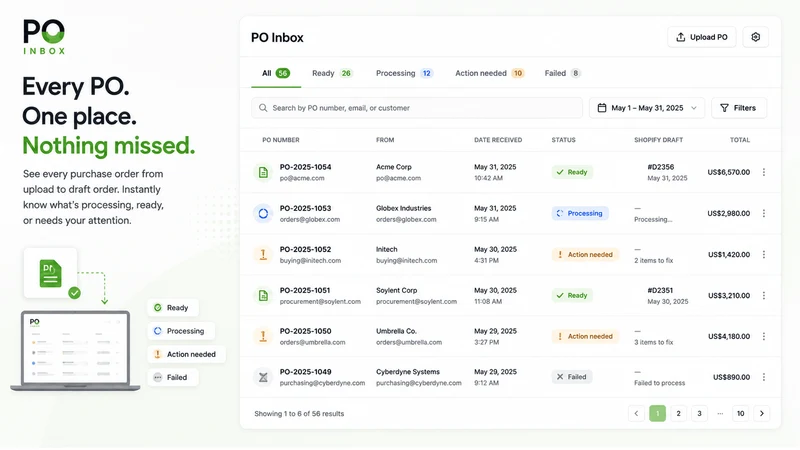Click the calendar icon in date picker
Image resolution: width=800 pixels, height=450 pixels.
602,108
